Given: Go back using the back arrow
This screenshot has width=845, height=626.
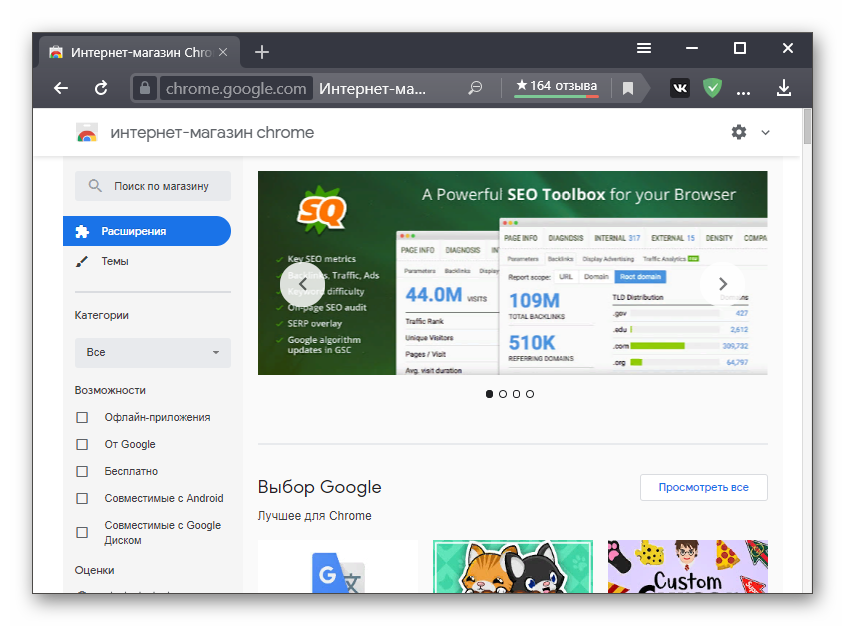Looking at the screenshot, I should (60, 88).
